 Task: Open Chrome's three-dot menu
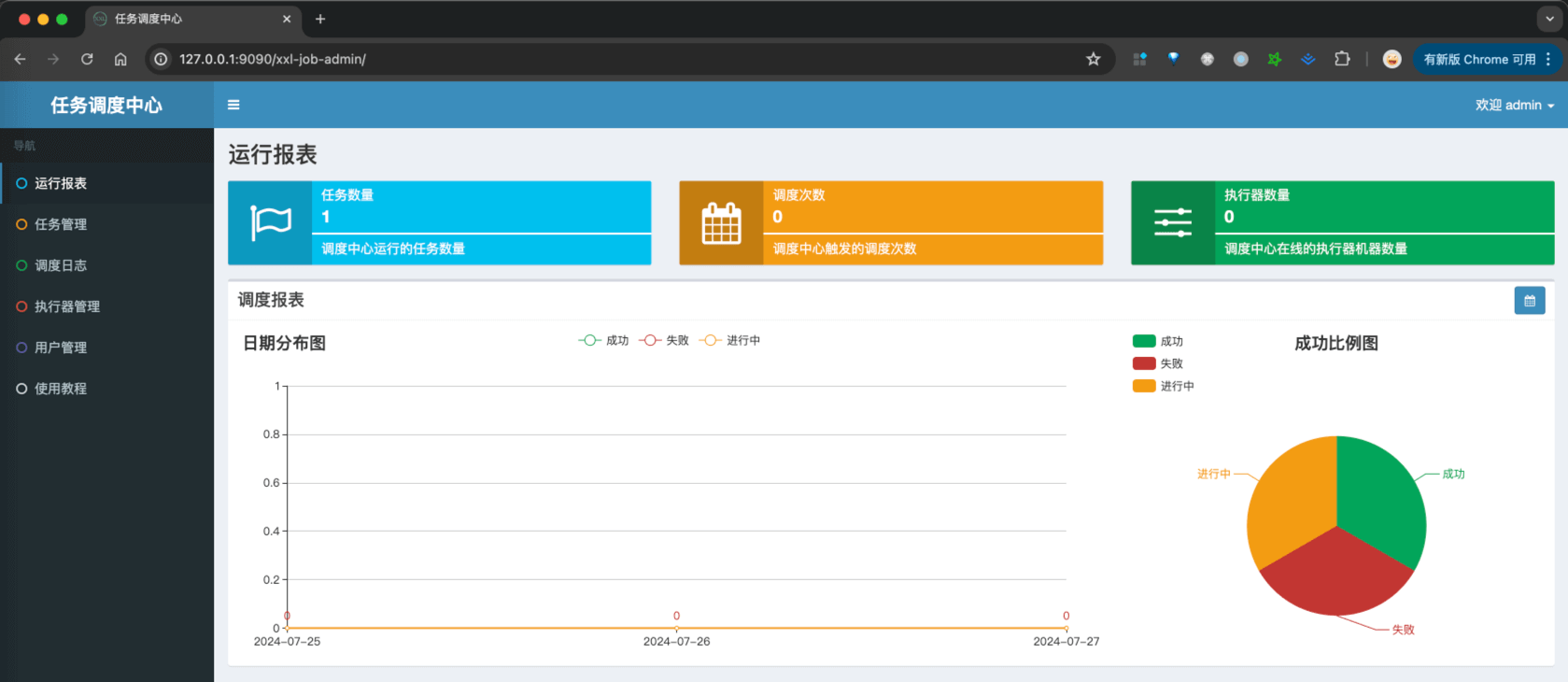[1547, 59]
